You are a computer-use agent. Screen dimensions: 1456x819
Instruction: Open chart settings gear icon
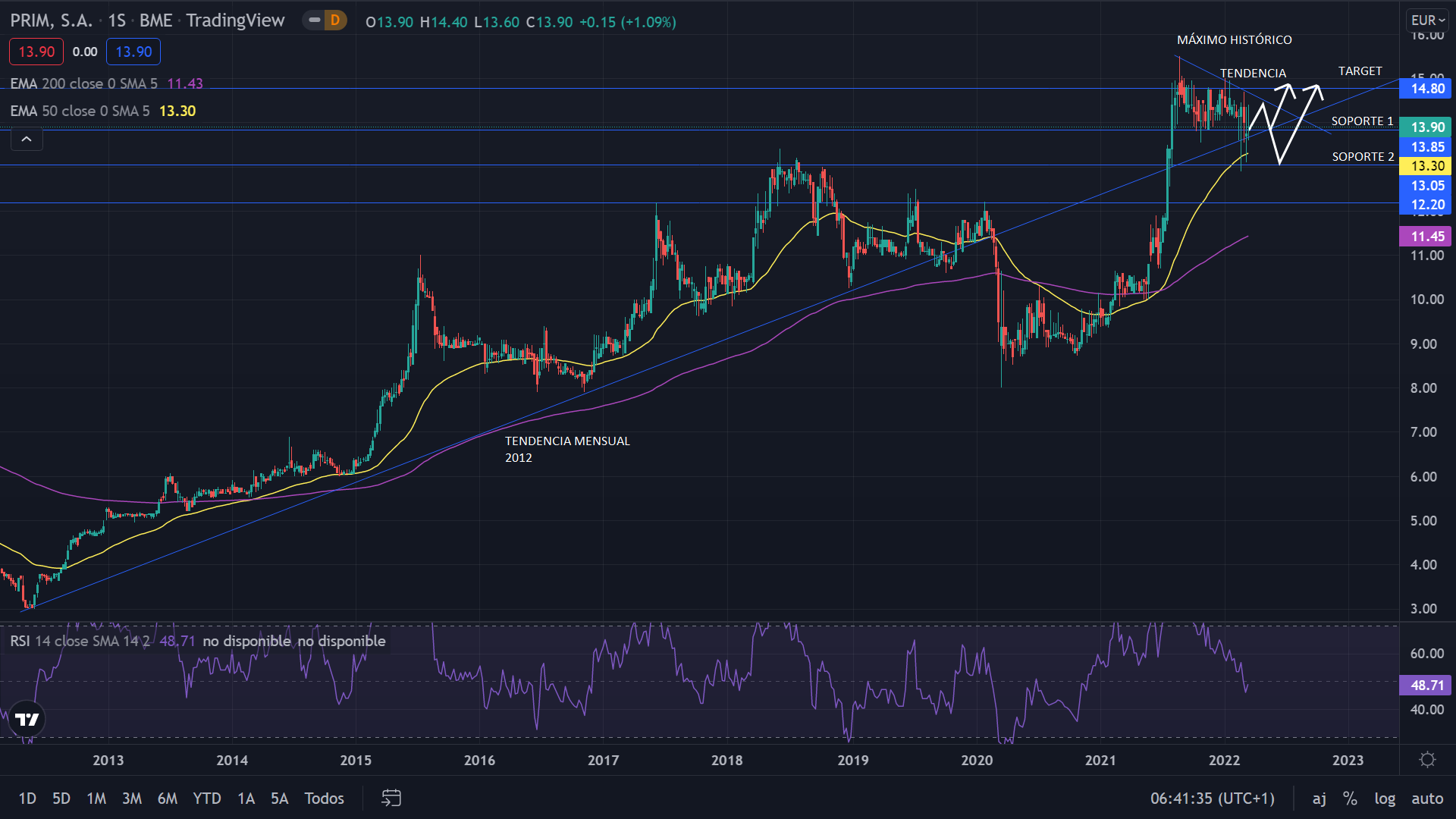(1427, 760)
